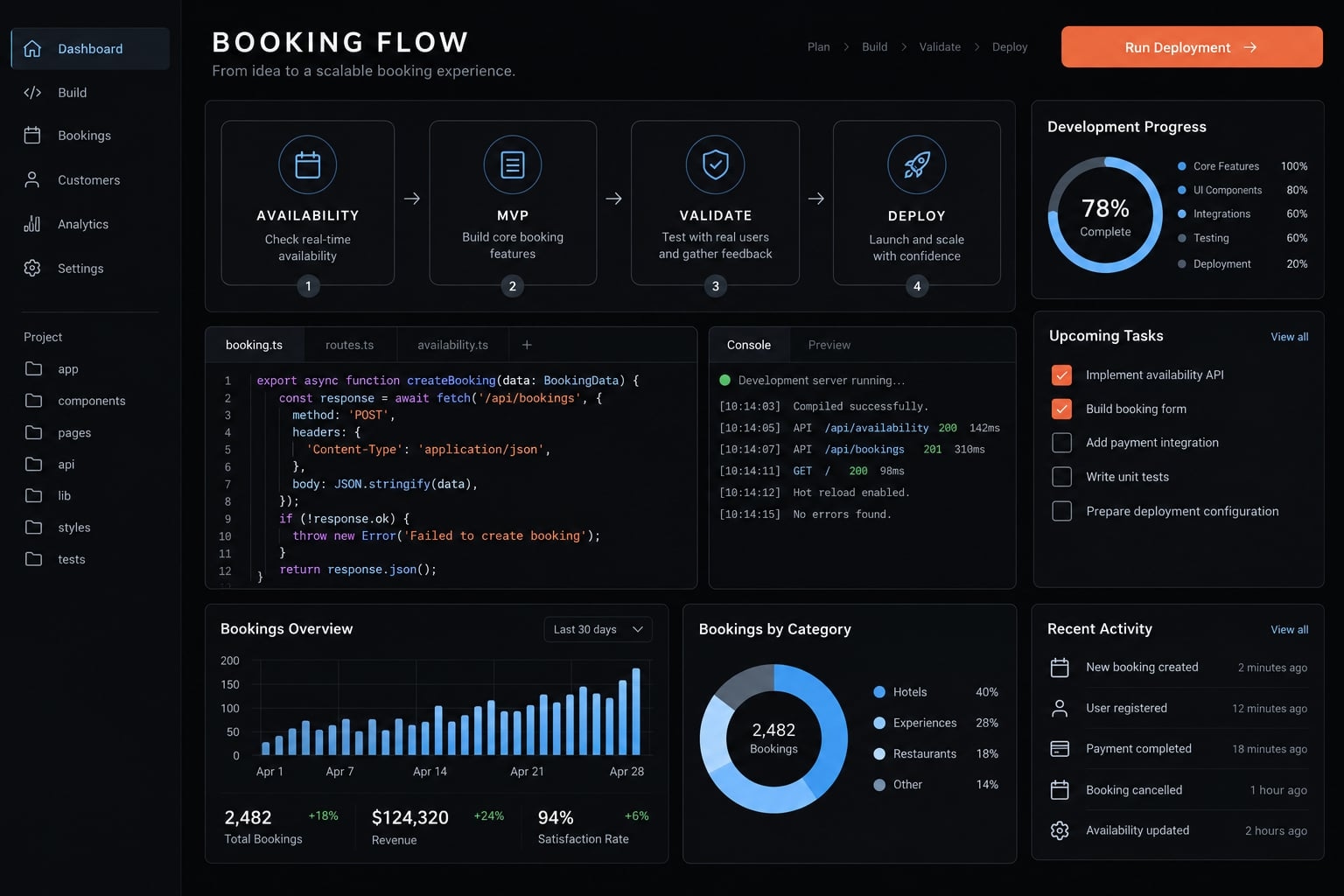The image size is (1344, 896).
Task: Click the /api/bookings path in Console log
Action: tap(864, 450)
